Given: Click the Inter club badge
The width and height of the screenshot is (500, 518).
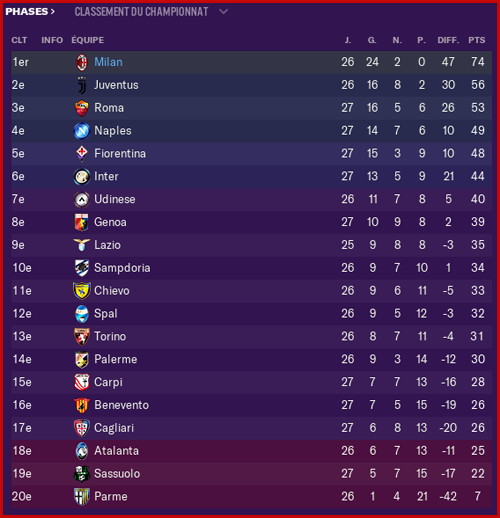Looking at the screenshot, I should click(x=82, y=177).
